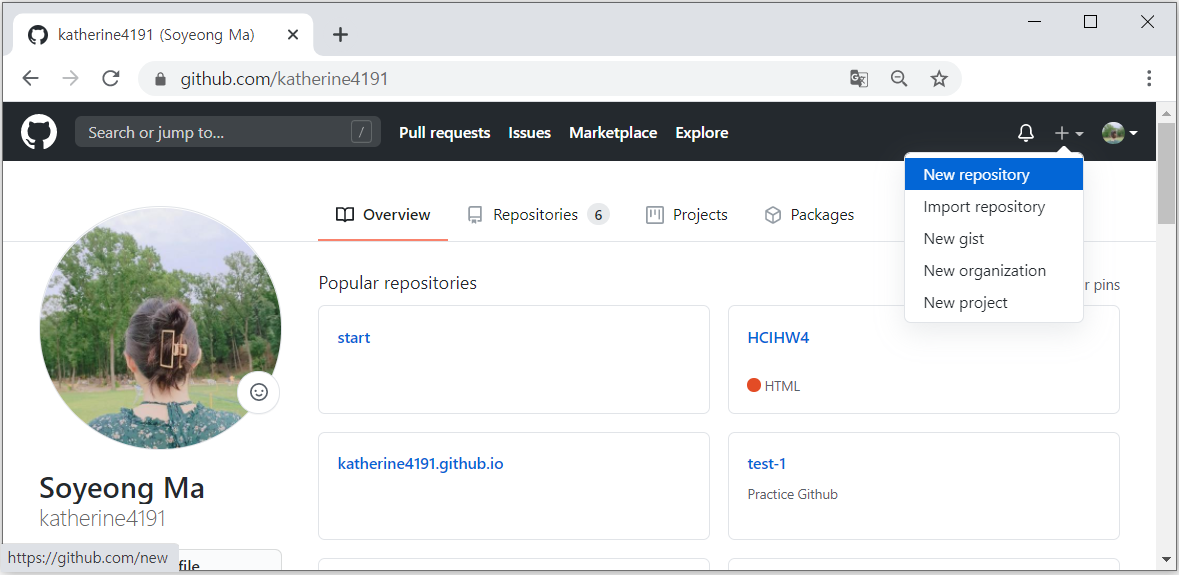Screen dimensions: 1179x575
Task: Open the notifications bell
Action: coord(1026,133)
